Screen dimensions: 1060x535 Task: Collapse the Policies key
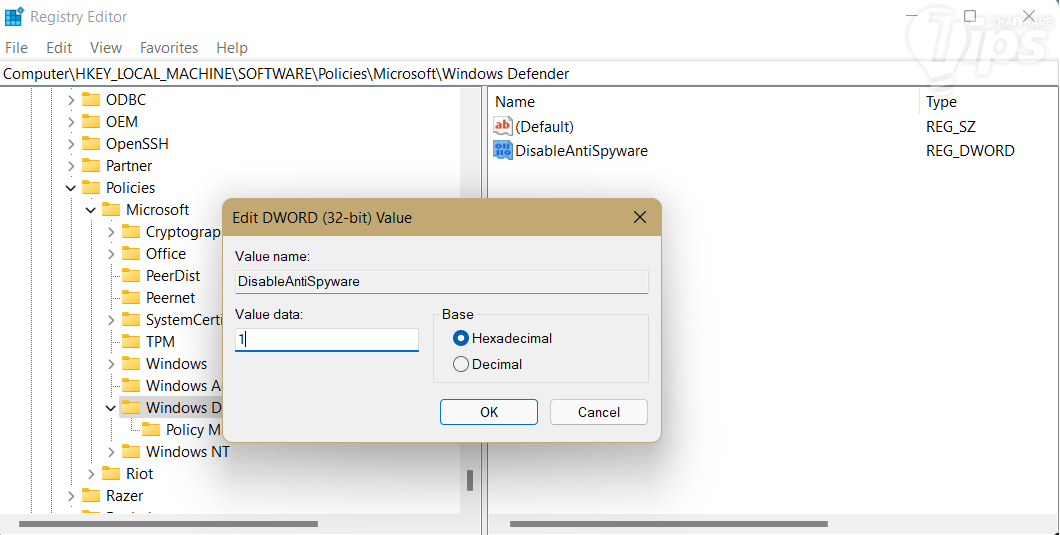(x=71, y=188)
